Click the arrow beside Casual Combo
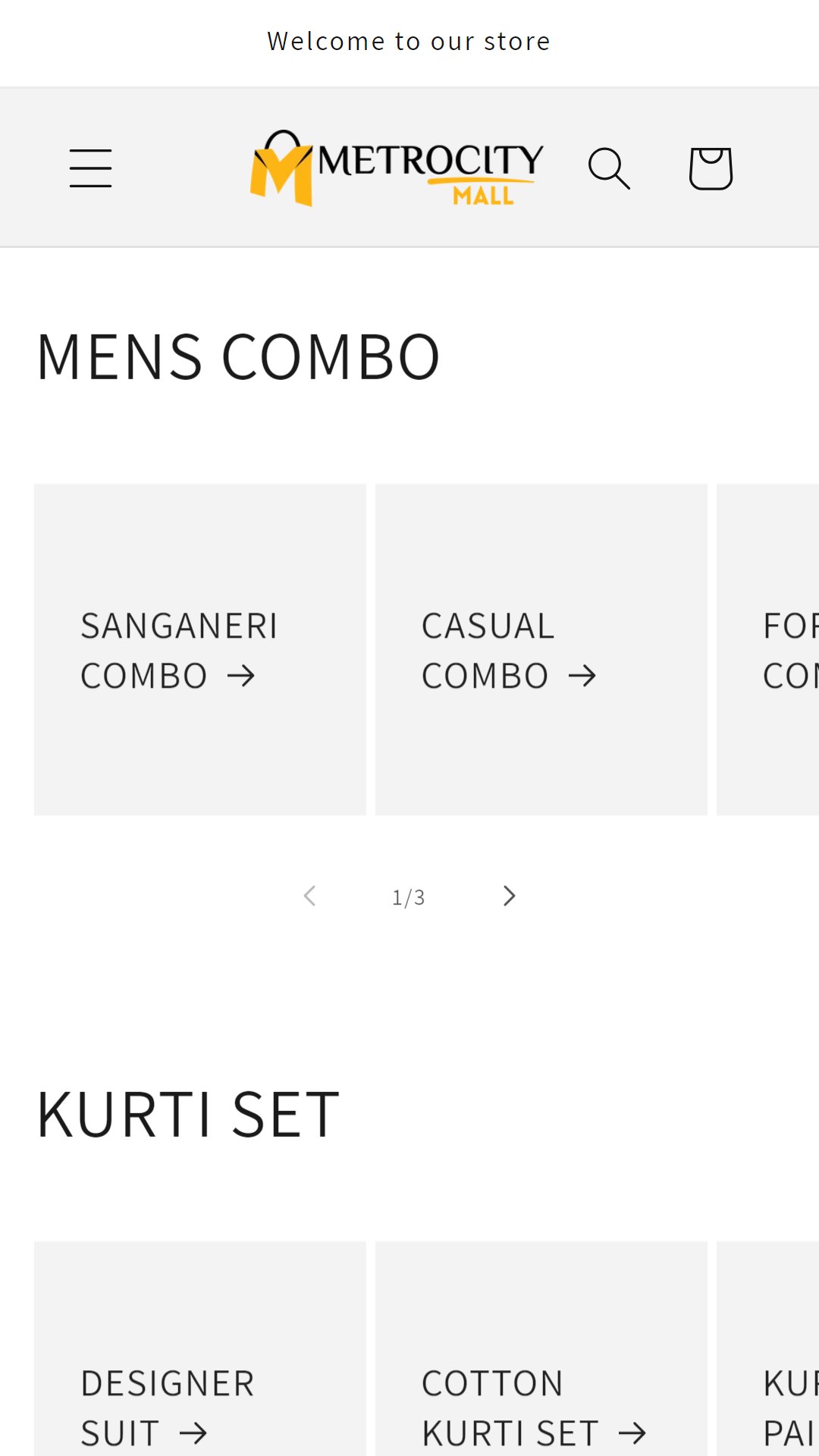This screenshot has height=1456, width=819. click(582, 676)
